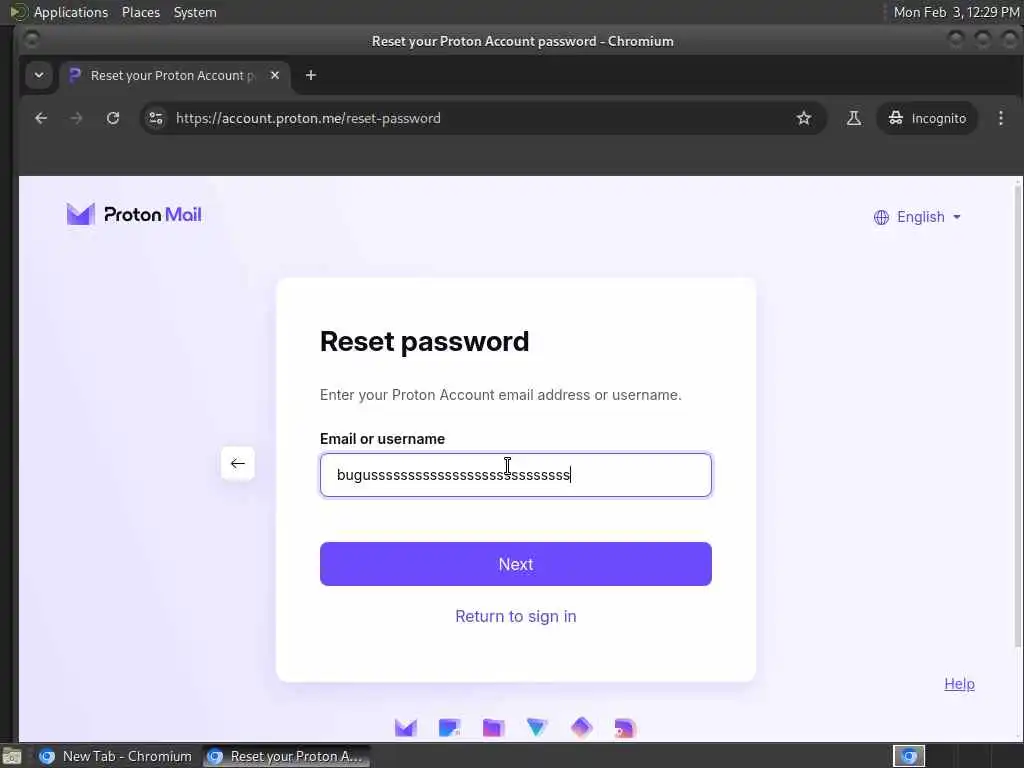Click the Proton Pass footer icon
The width and height of the screenshot is (1024, 768).
(581, 728)
